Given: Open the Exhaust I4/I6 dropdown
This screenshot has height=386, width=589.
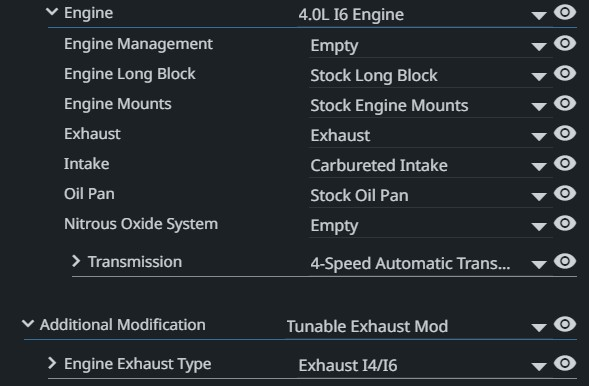Looking at the screenshot, I should (x=539, y=367).
